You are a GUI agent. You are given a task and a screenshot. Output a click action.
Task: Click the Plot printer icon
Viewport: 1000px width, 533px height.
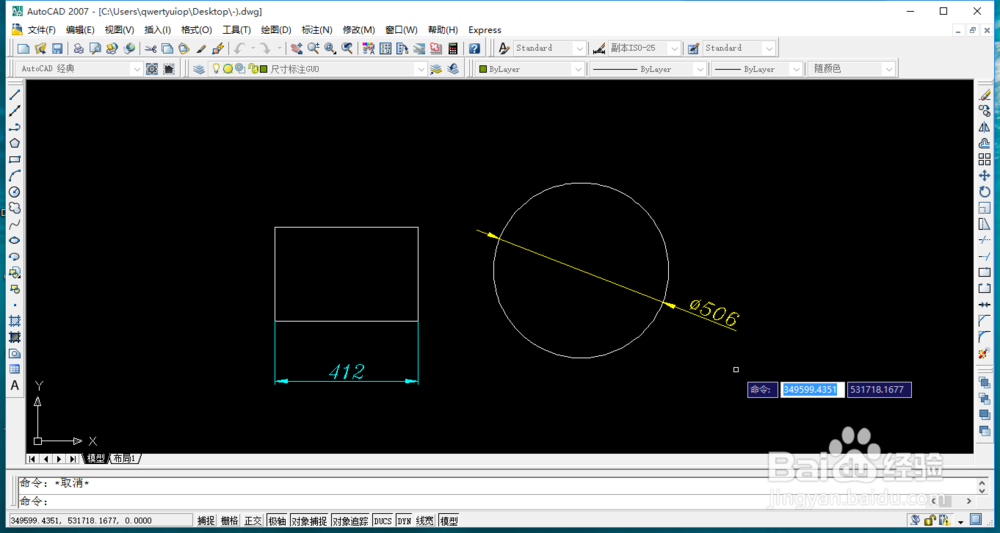point(78,48)
